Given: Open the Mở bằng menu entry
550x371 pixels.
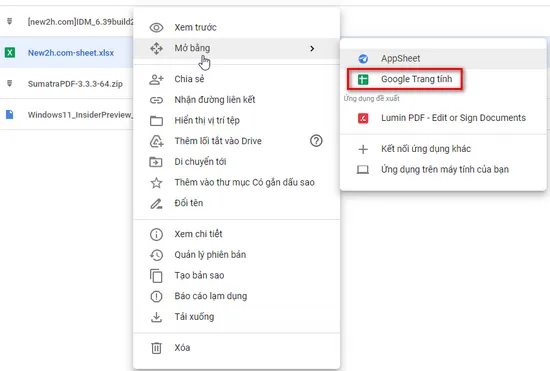Looking at the screenshot, I should click(236, 48).
